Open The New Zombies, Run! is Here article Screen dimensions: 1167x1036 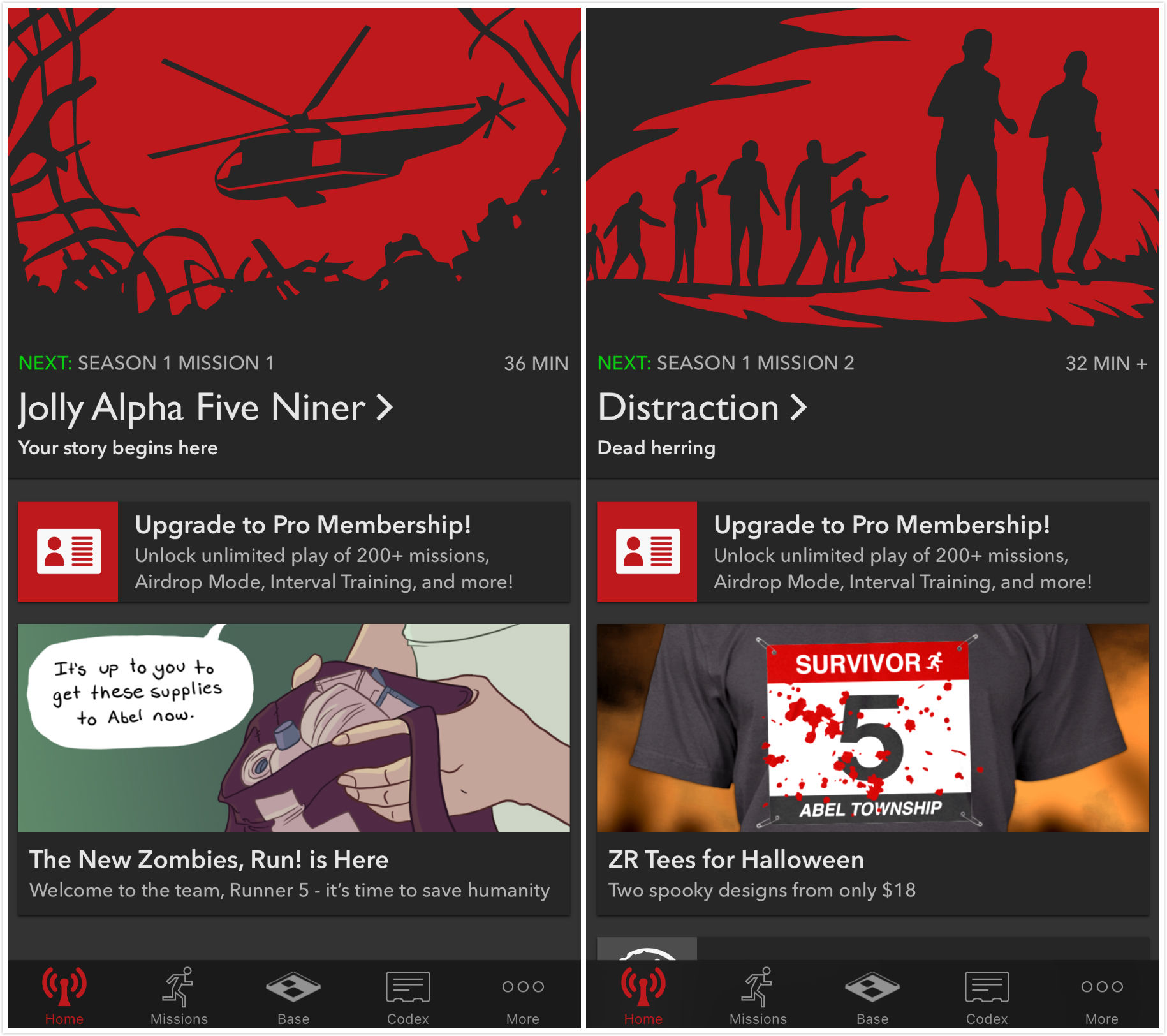click(x=294, y=769)
